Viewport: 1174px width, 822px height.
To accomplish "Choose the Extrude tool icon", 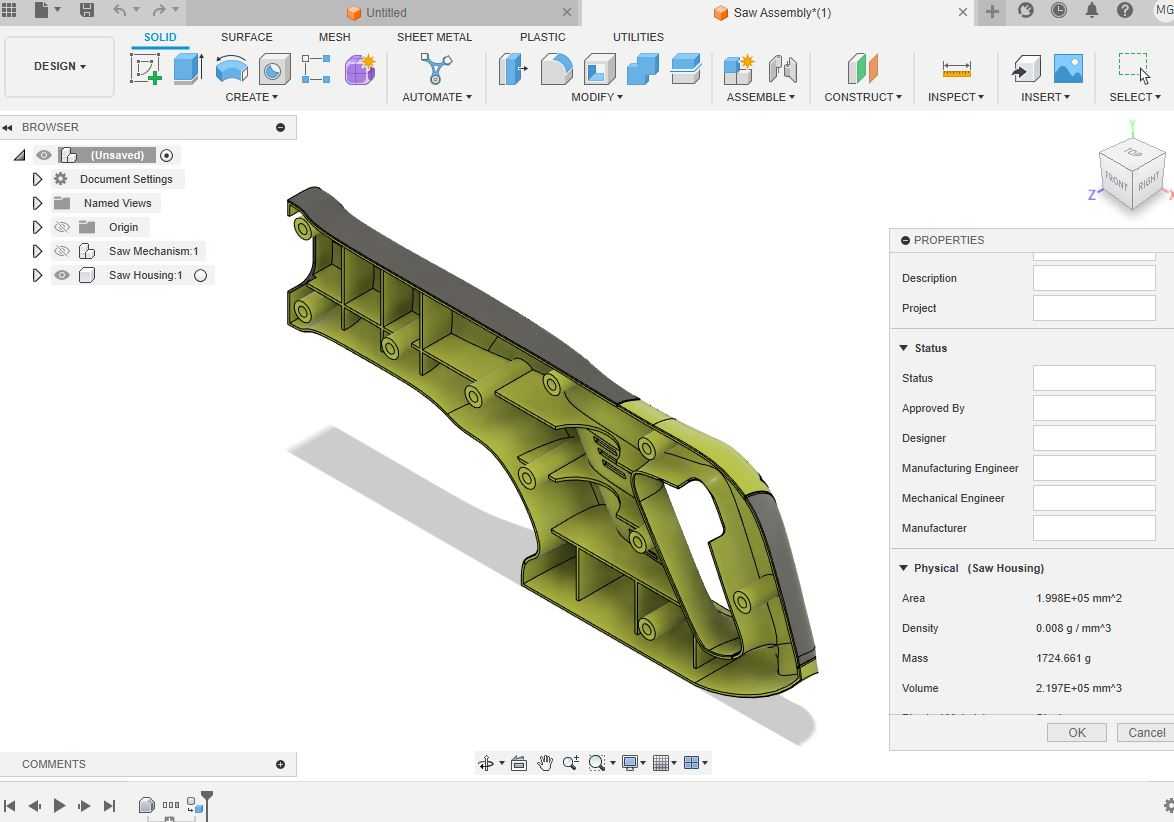I will pos(188,69).
